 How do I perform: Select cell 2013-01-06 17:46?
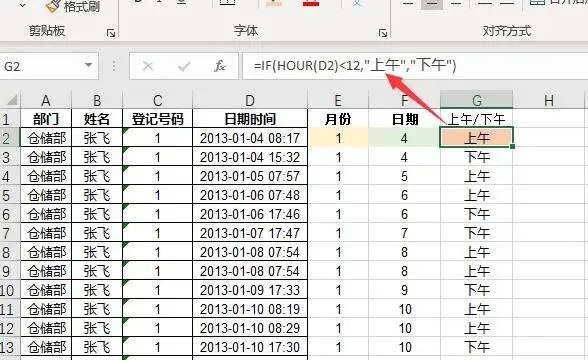coord(250,214)
